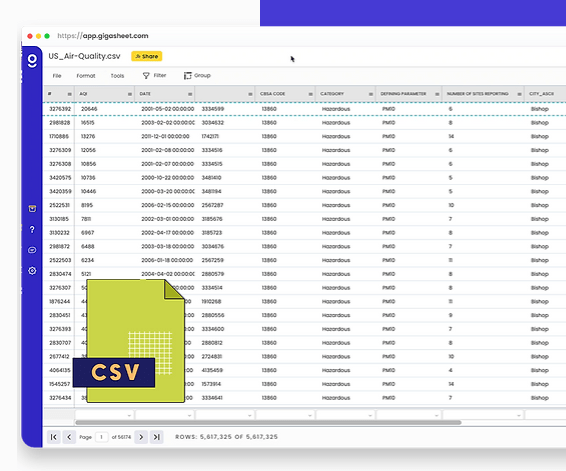This screenshot has width=566, height=471.
Task: Select the date cell 2011-12-01 00:00:00
Action: point(165,136)
